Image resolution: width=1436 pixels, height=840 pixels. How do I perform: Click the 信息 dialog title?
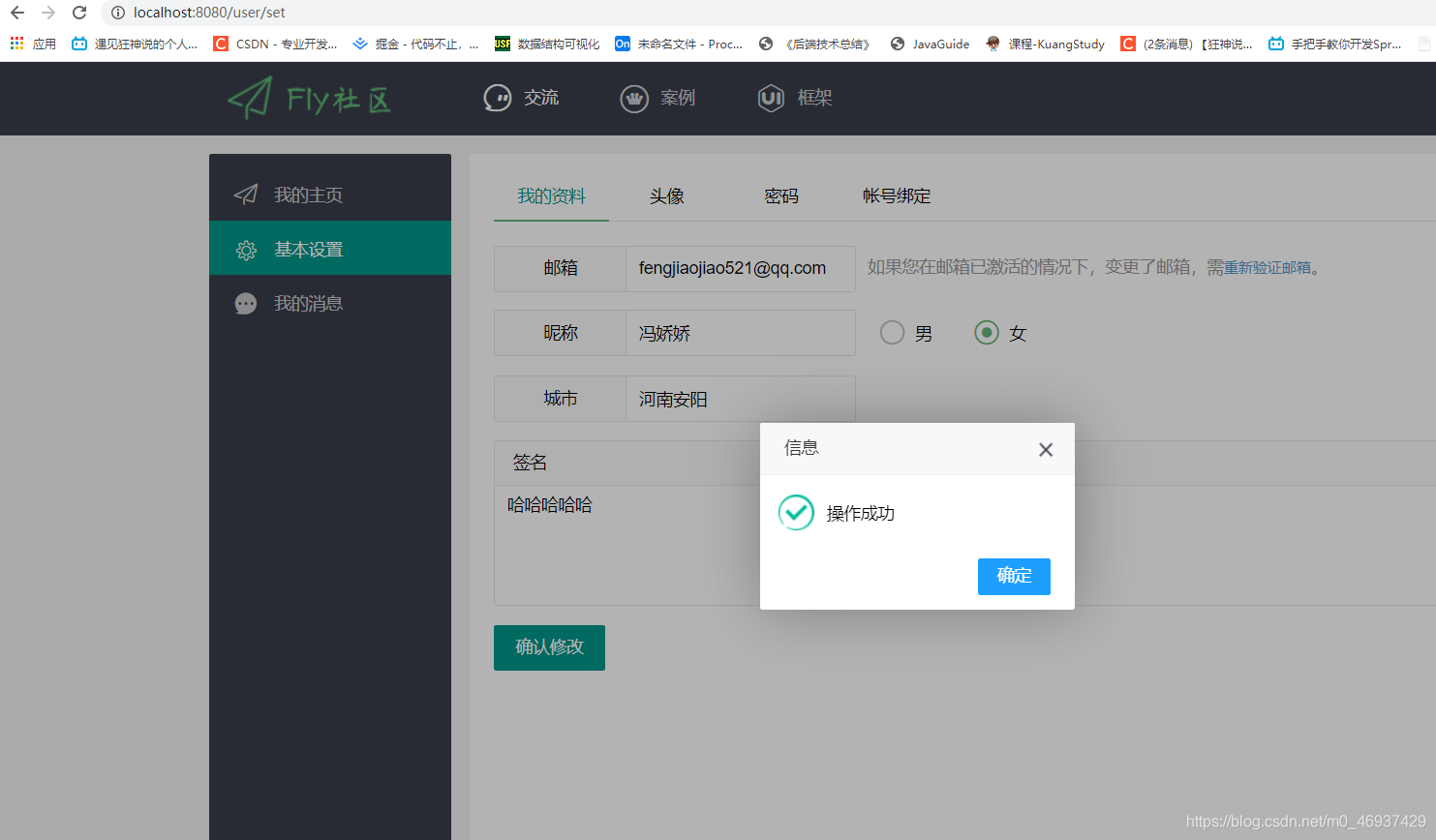coord(802,448)
